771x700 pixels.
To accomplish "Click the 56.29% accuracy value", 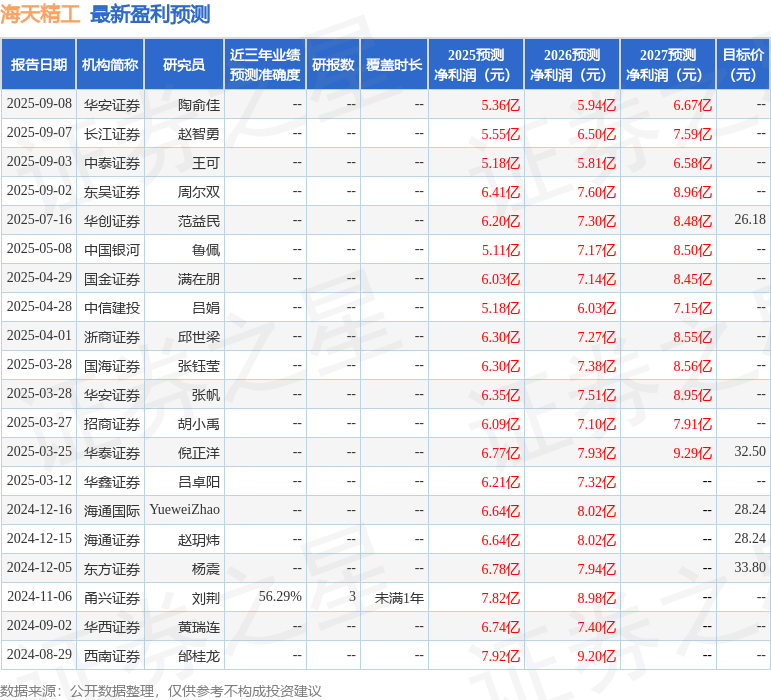I will point(280,598).
